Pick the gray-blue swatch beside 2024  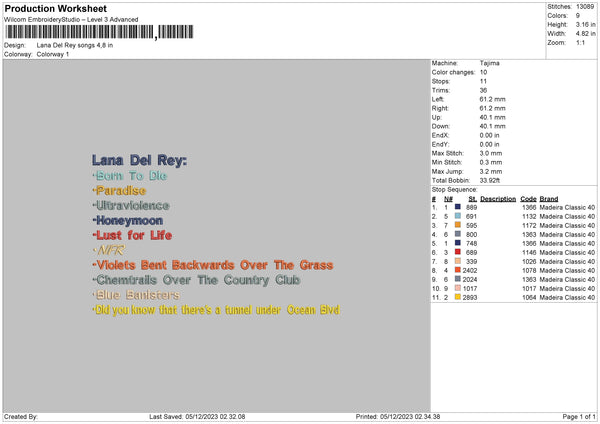(x=458, y=279)
